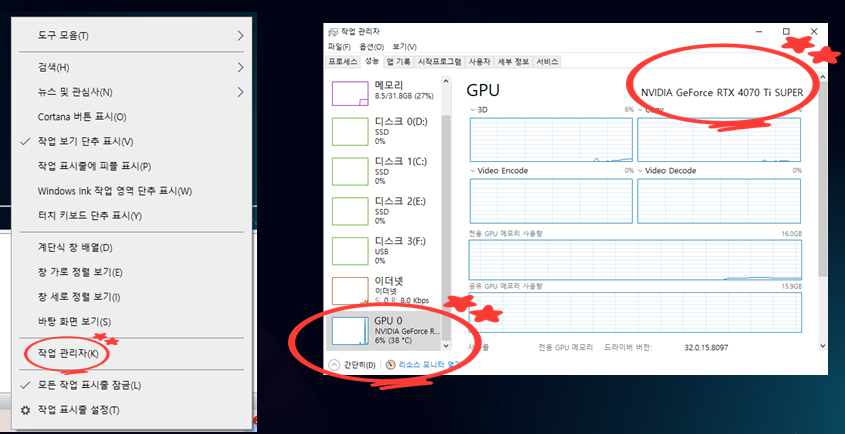Enable Cortana 버튼 표시(O)
Screen dimensions: 845x434
131,117
